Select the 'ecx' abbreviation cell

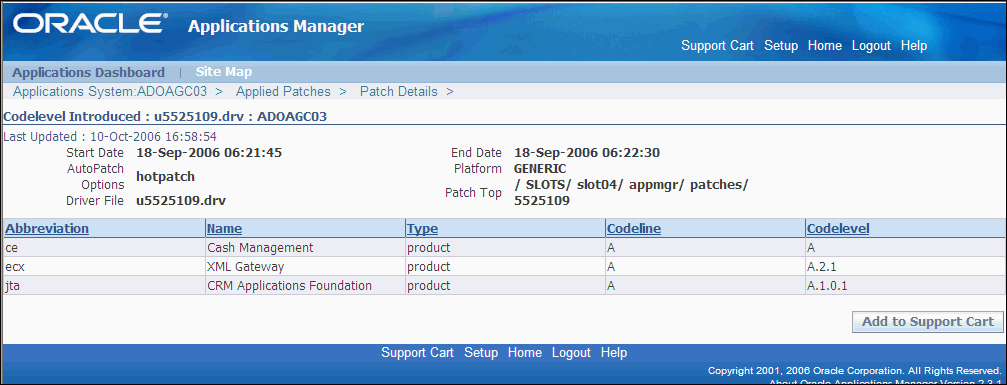pos(103,266)
